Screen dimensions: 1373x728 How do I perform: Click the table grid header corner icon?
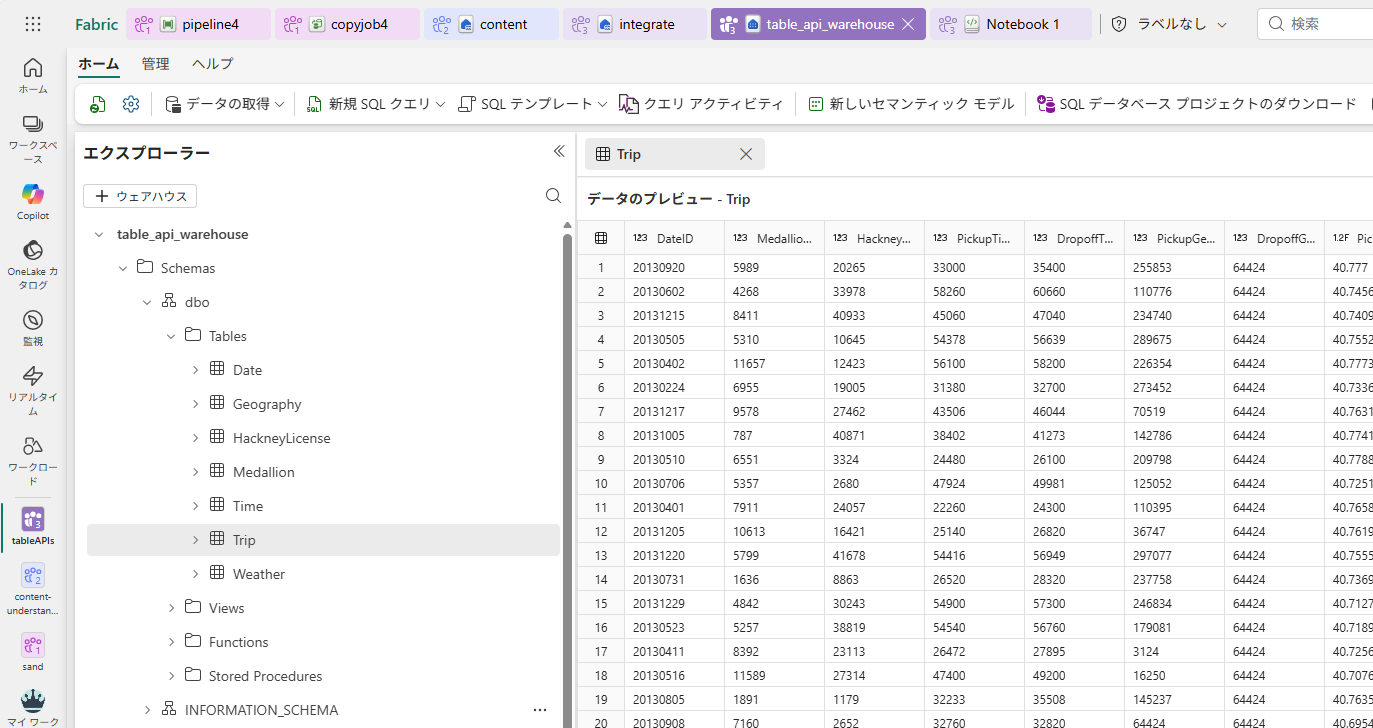[601, 238]
